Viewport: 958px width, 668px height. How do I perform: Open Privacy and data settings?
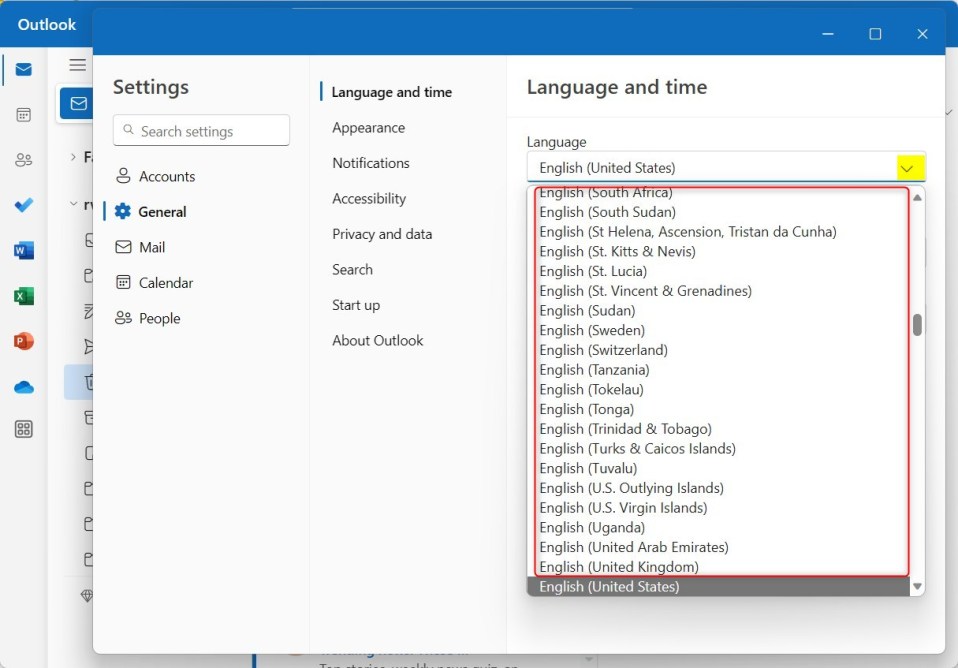pos(382,234)
